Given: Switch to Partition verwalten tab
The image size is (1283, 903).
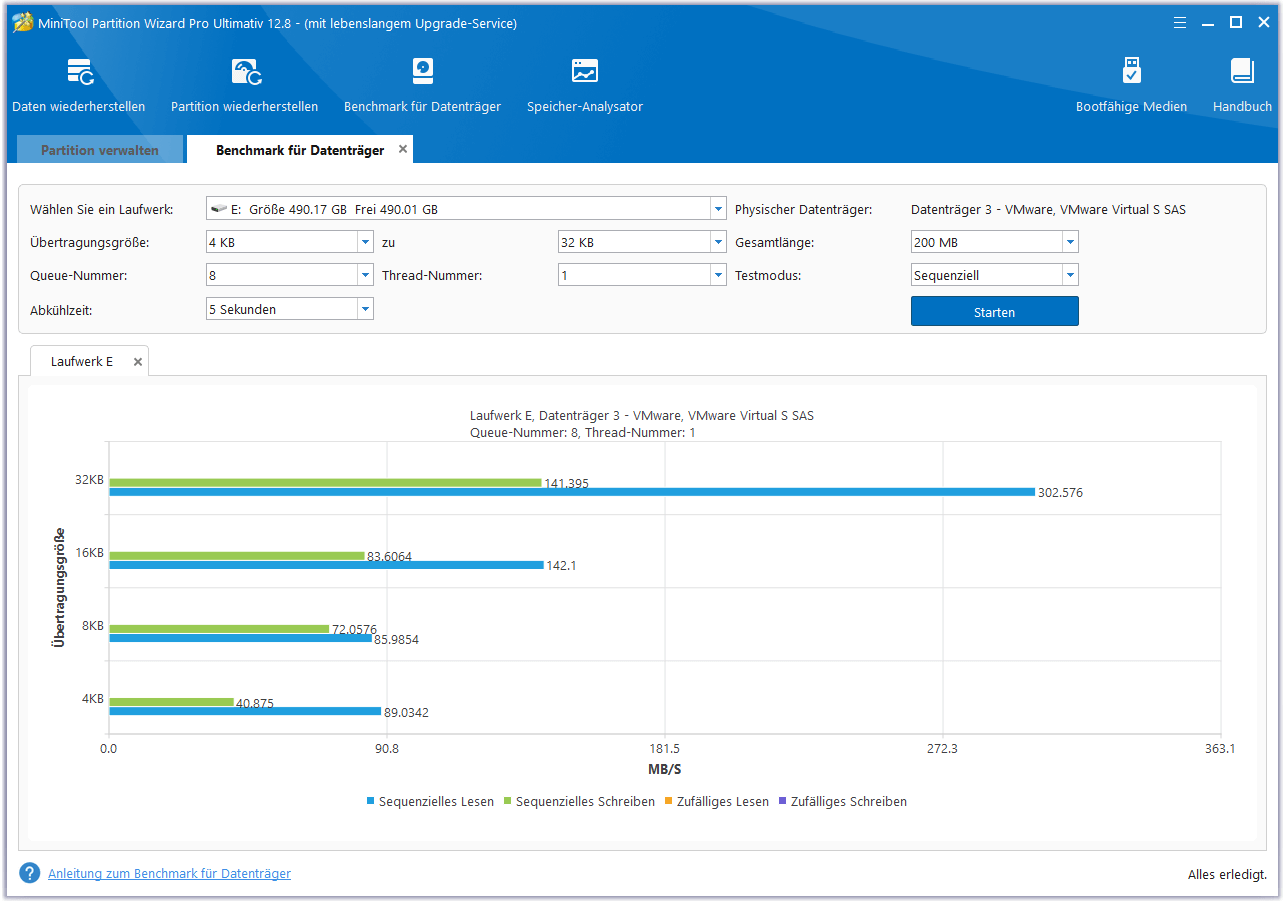Looking at the screenshot, I should pyautogui.click(x=100, y=150).
